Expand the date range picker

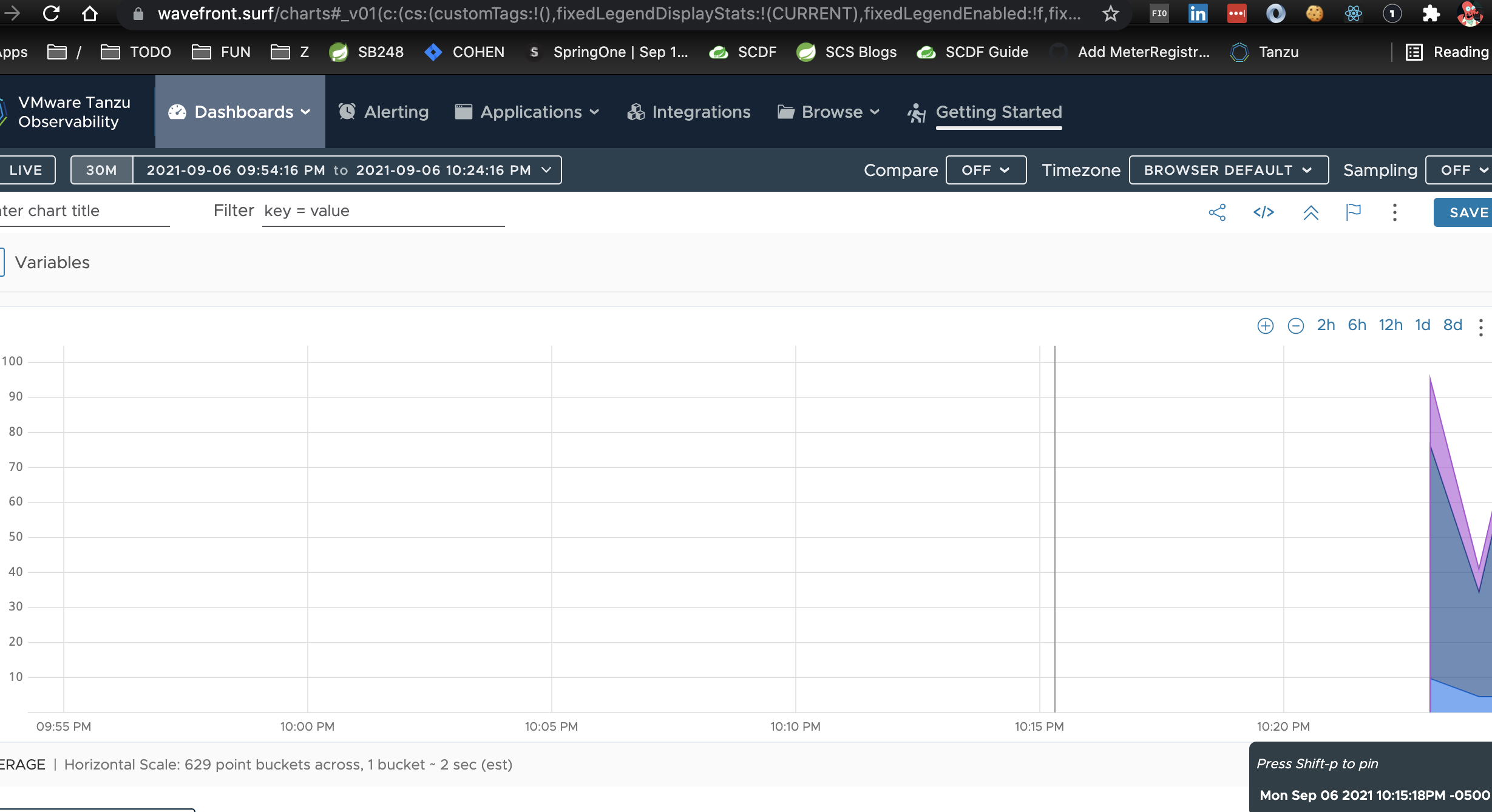(x=348, y=170)
